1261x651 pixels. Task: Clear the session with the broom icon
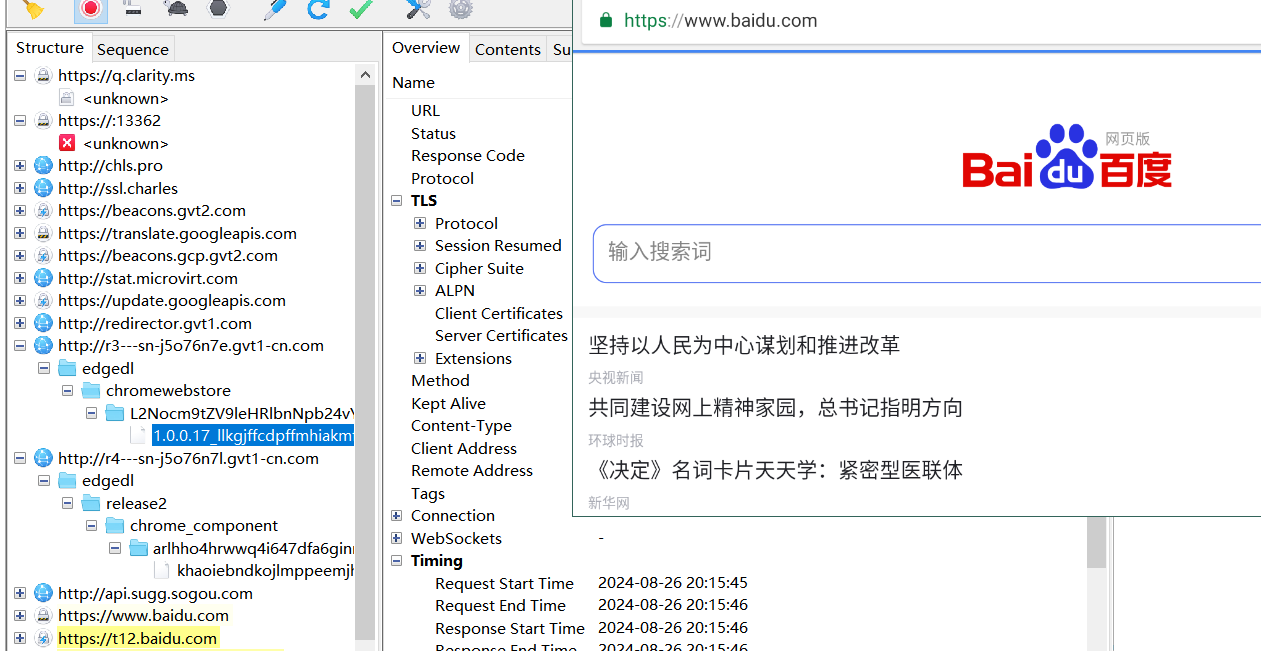pos(33,9)
